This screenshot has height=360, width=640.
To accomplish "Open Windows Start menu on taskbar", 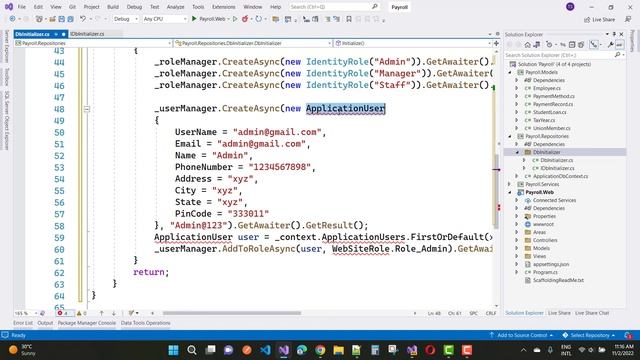I will tap(173, 350).
